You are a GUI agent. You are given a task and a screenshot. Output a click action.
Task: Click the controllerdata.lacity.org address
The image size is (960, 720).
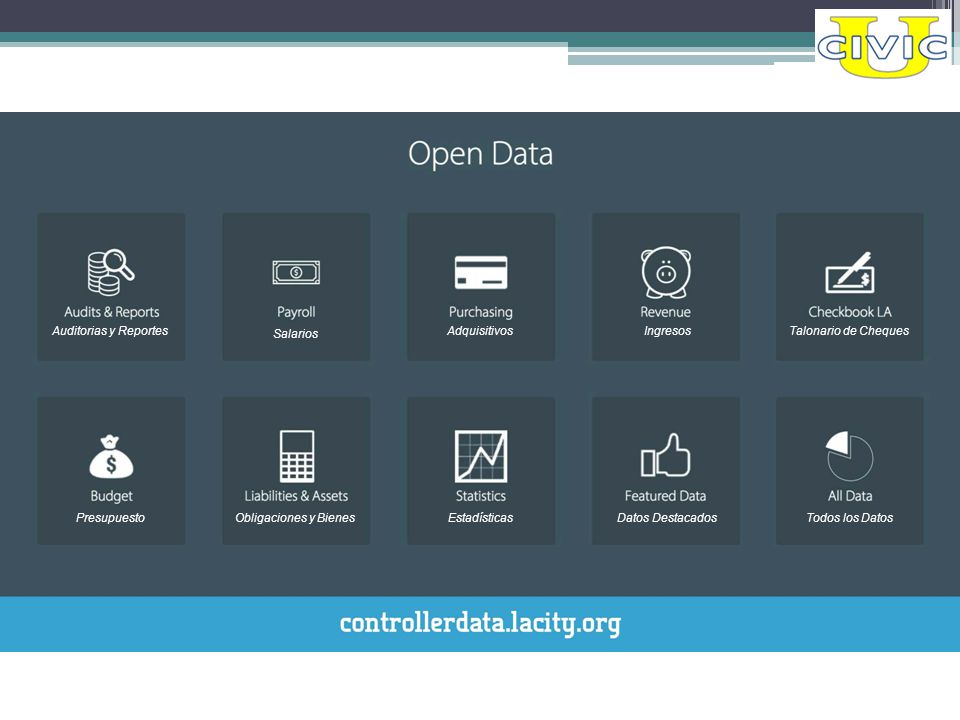480,624
